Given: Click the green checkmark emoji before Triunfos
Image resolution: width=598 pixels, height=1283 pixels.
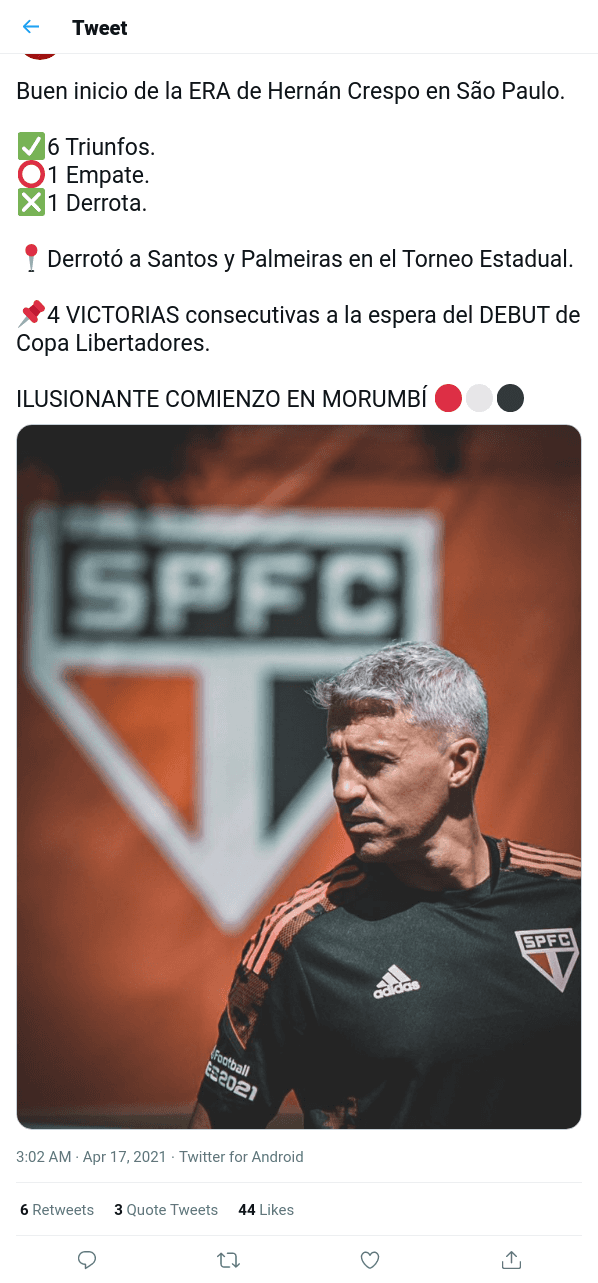Looking at the screenshot, I should click(31, 147).
